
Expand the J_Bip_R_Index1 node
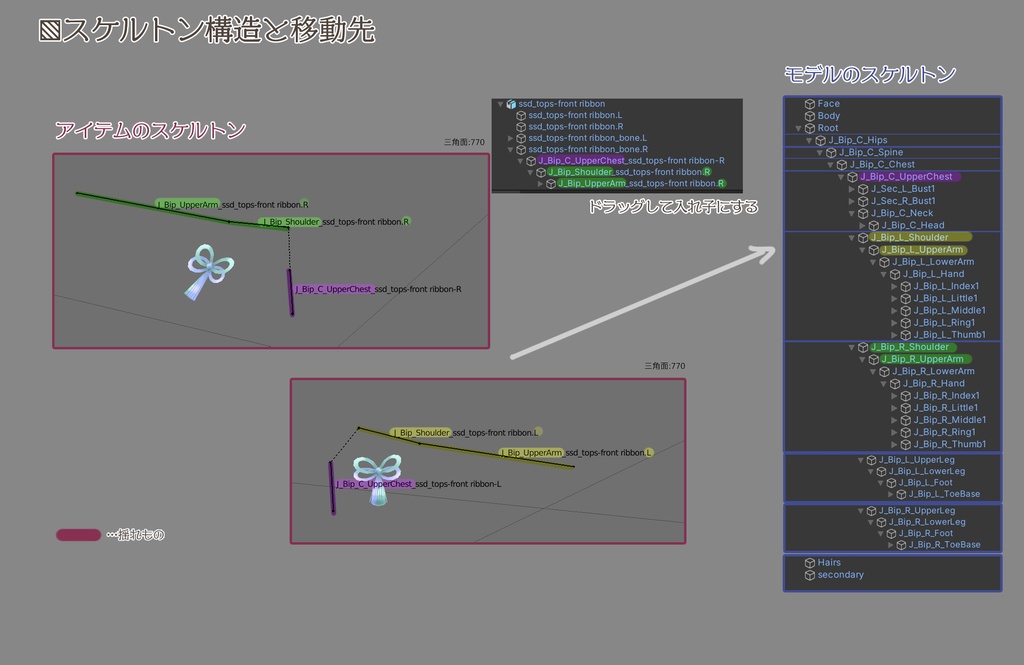coord(894,396)
